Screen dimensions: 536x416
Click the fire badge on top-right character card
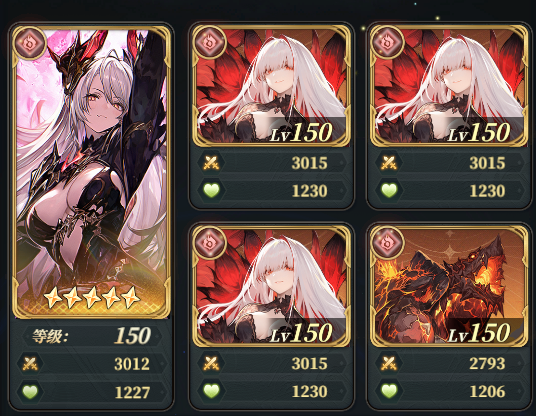[388, 43]
